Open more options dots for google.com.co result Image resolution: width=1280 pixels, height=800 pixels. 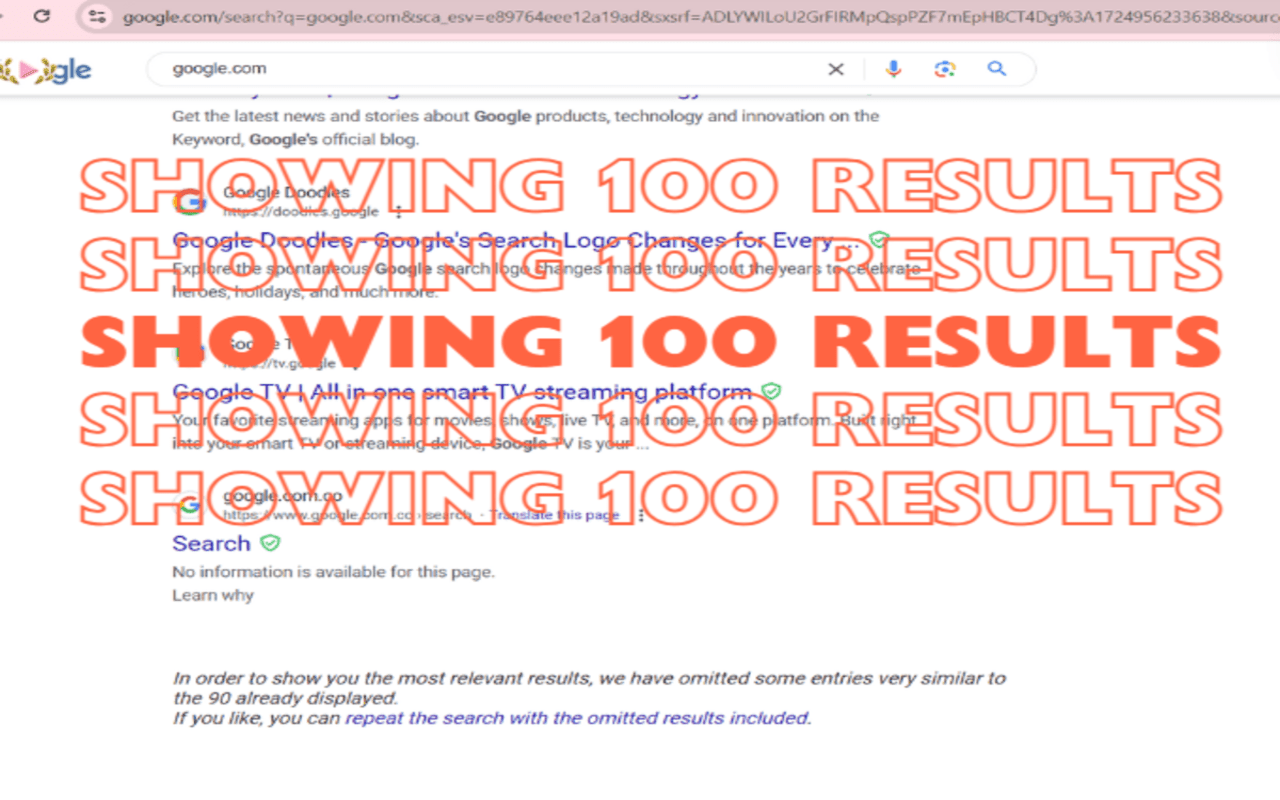coord(641,515)
